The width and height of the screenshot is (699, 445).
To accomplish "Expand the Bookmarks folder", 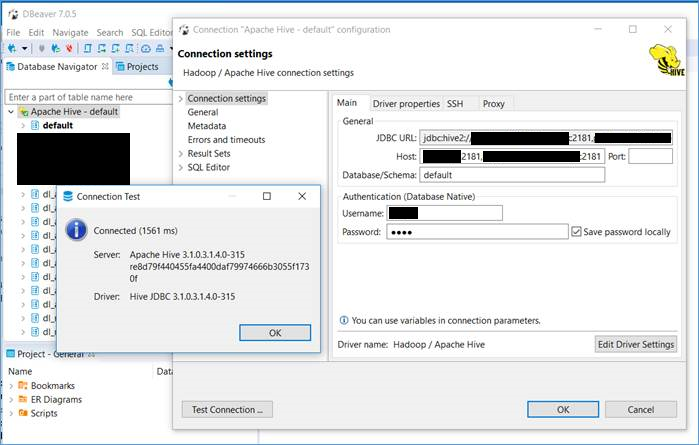I will pos(11,386).
